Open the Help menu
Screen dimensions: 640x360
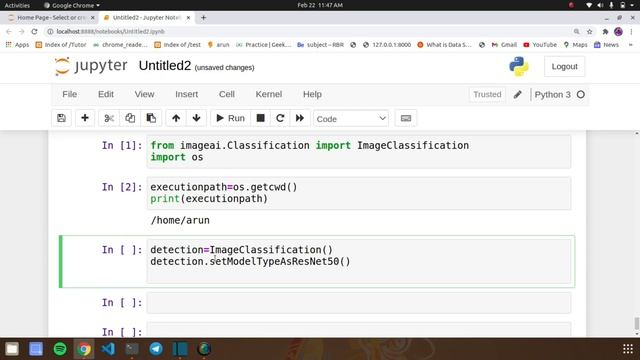point(312,94)
